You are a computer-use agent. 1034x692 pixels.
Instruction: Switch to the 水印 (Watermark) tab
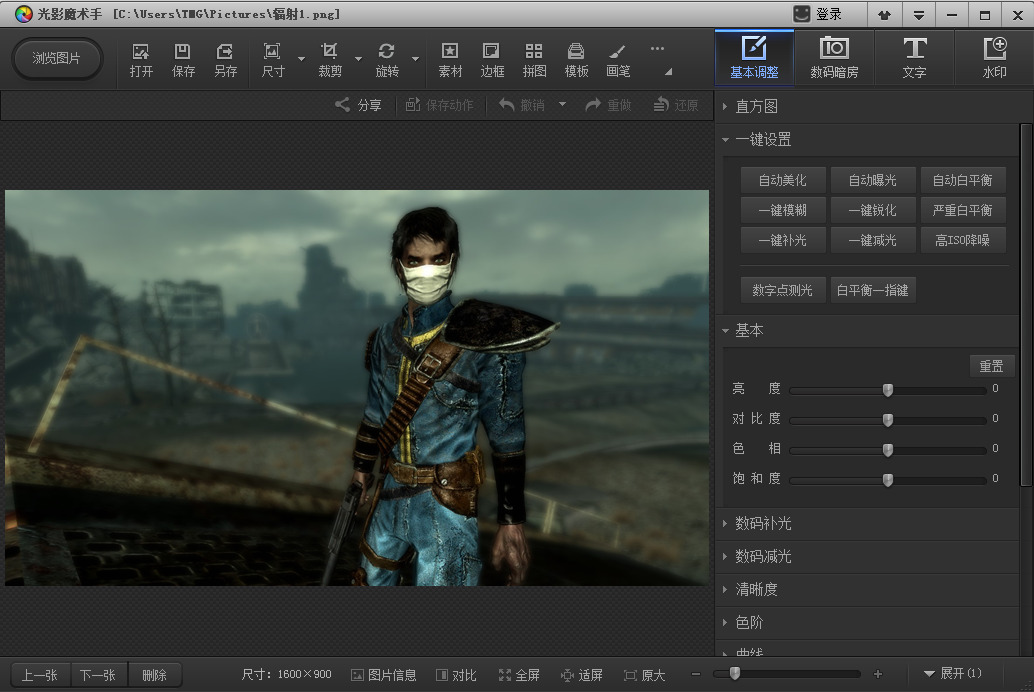[994, 58]
